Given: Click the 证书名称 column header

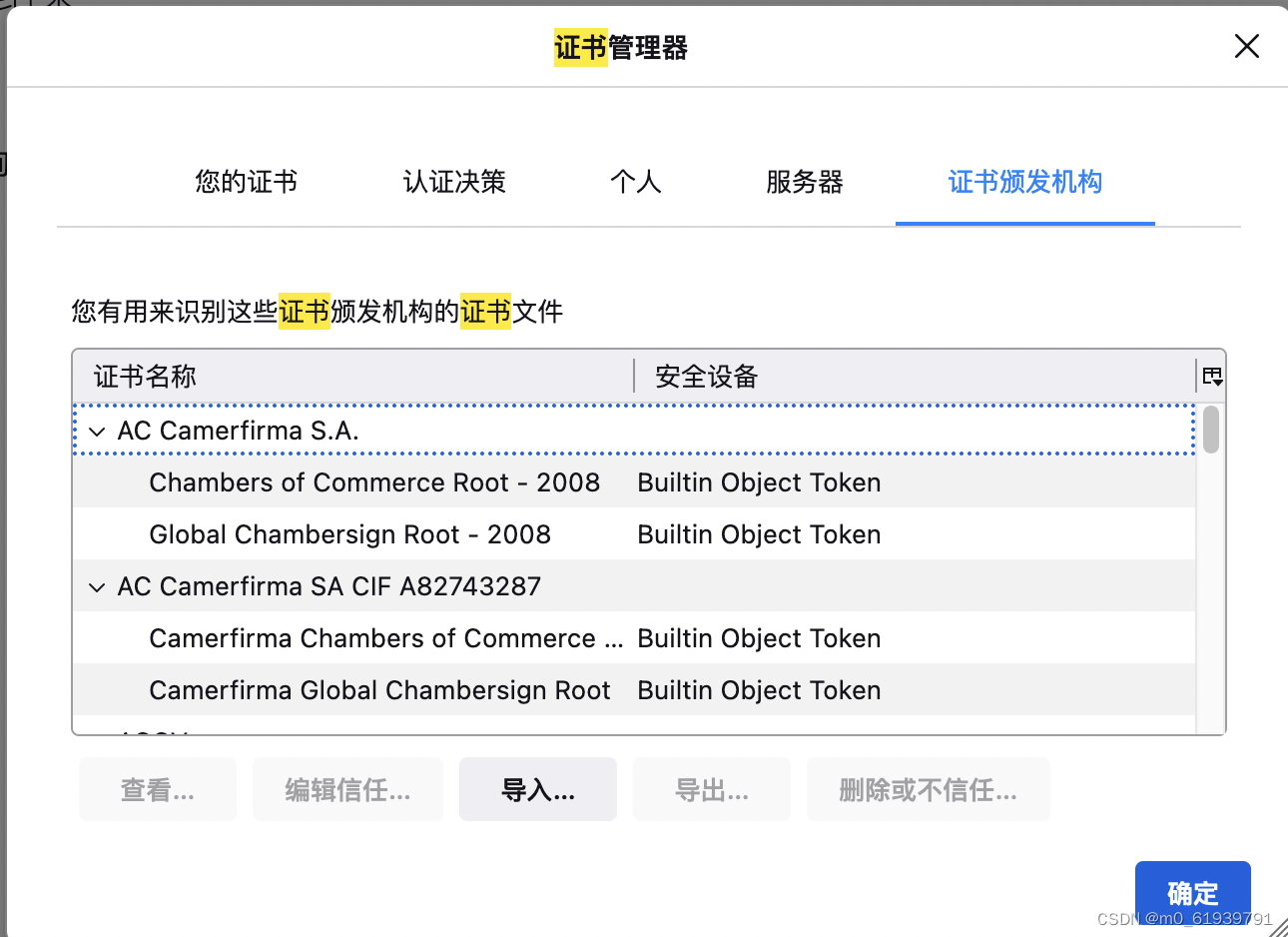Looking at the screenshot, I should (144, 376).
